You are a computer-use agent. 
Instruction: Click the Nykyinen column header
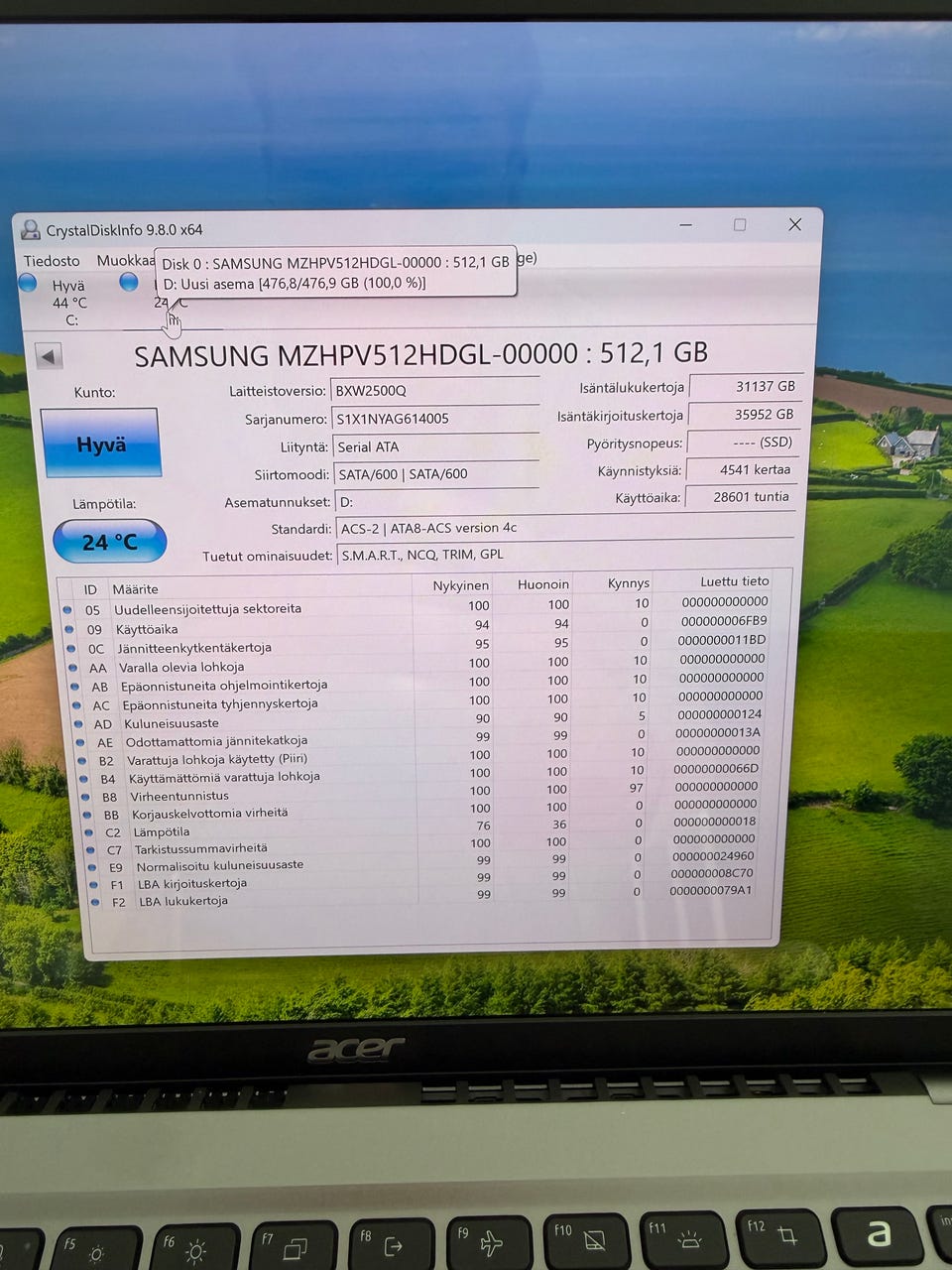[x=460, y=585]
